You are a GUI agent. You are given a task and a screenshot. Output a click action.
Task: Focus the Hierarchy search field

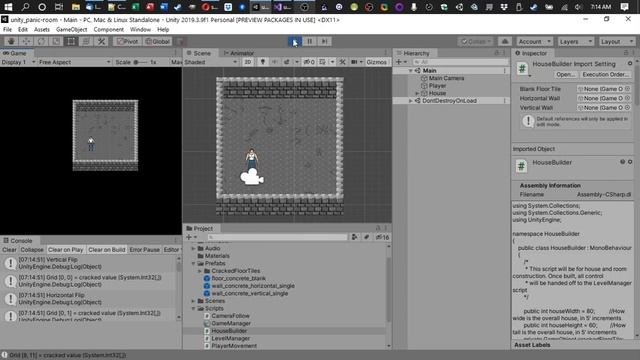pyautogui.click(x=461, y=62)
